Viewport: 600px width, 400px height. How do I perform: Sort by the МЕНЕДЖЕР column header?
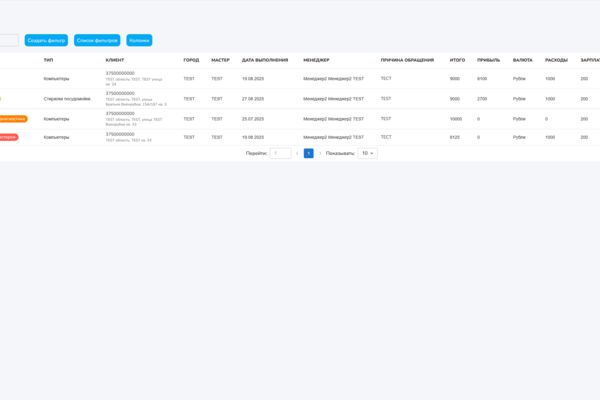coord(316,60)
